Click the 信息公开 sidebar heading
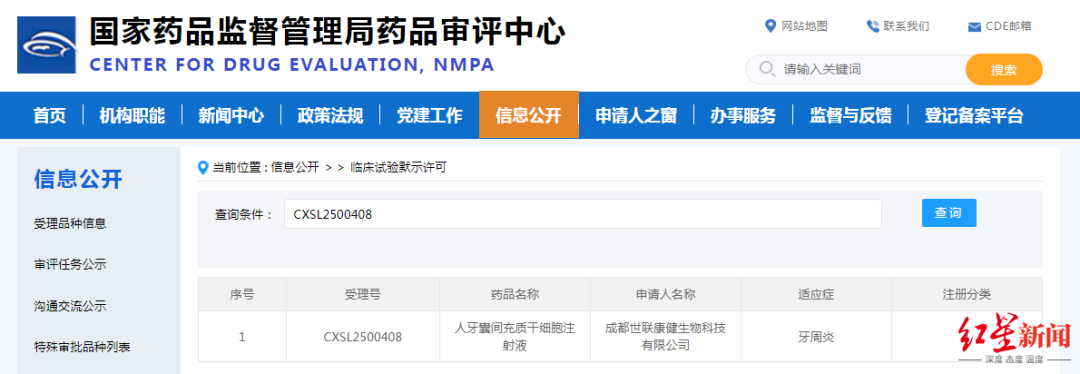The width and height of the screenshot is (1080, 374). click(78, 180)
